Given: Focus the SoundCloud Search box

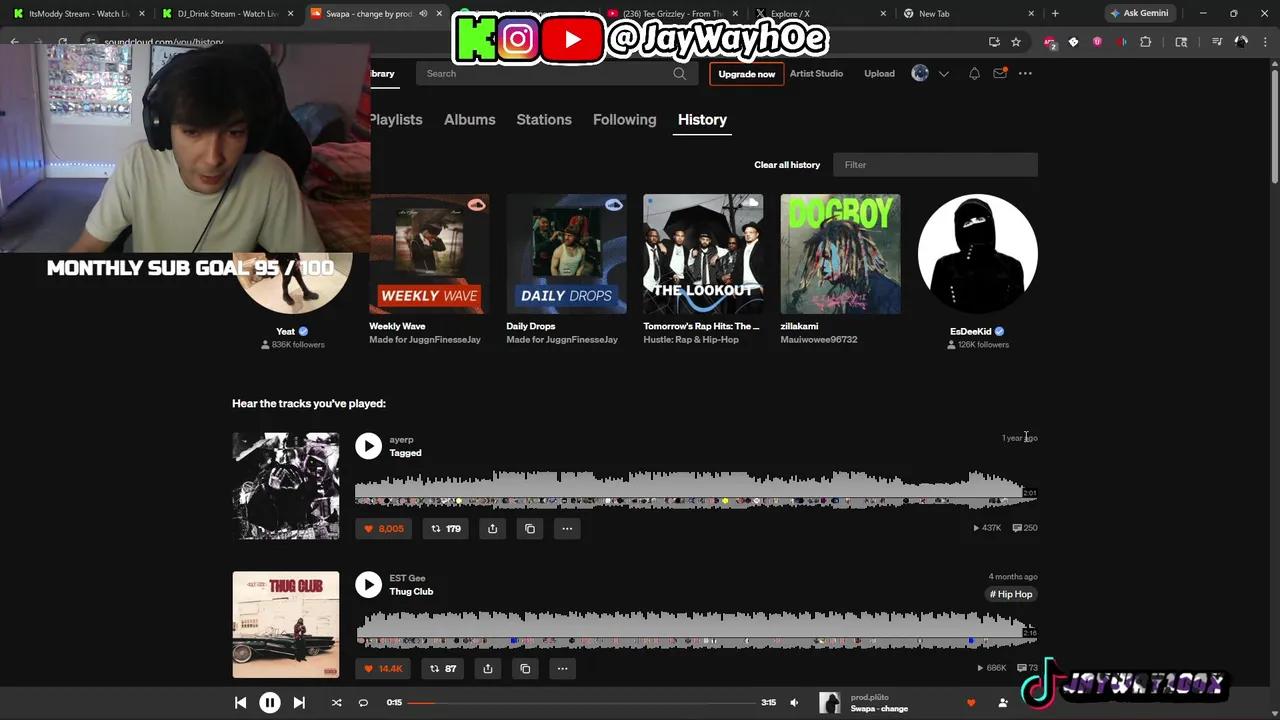Looking at the screenshot, I should point(556,73).
